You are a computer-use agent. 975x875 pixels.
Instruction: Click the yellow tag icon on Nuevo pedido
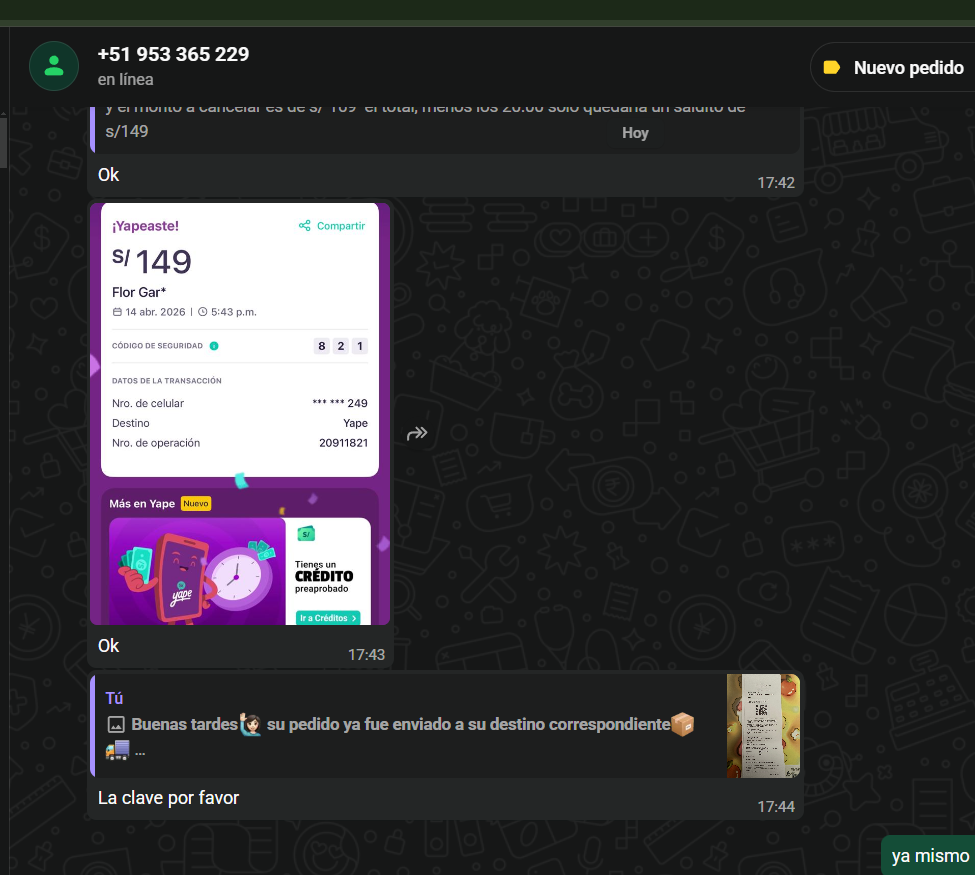(831, 68)
